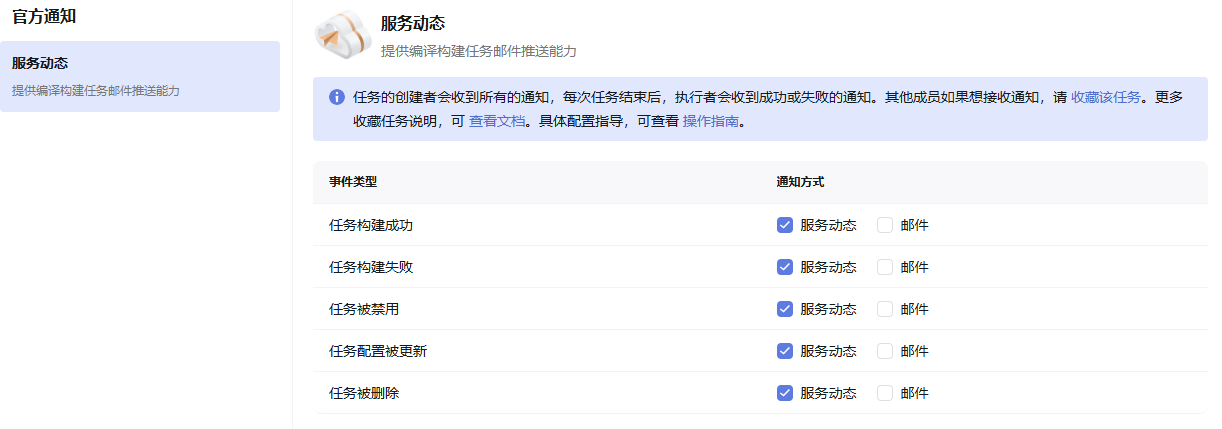Select 服务动态 item in left sidebar
This screenshot has width=1222, height=429.
click(140, 76)
